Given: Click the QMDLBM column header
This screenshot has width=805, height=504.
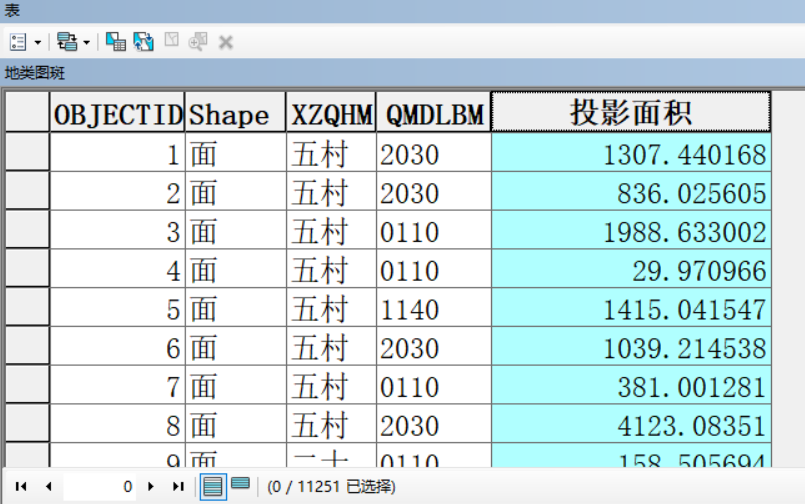Looking at the screenshot, I should pyautogui.click(x=432, y=115).
